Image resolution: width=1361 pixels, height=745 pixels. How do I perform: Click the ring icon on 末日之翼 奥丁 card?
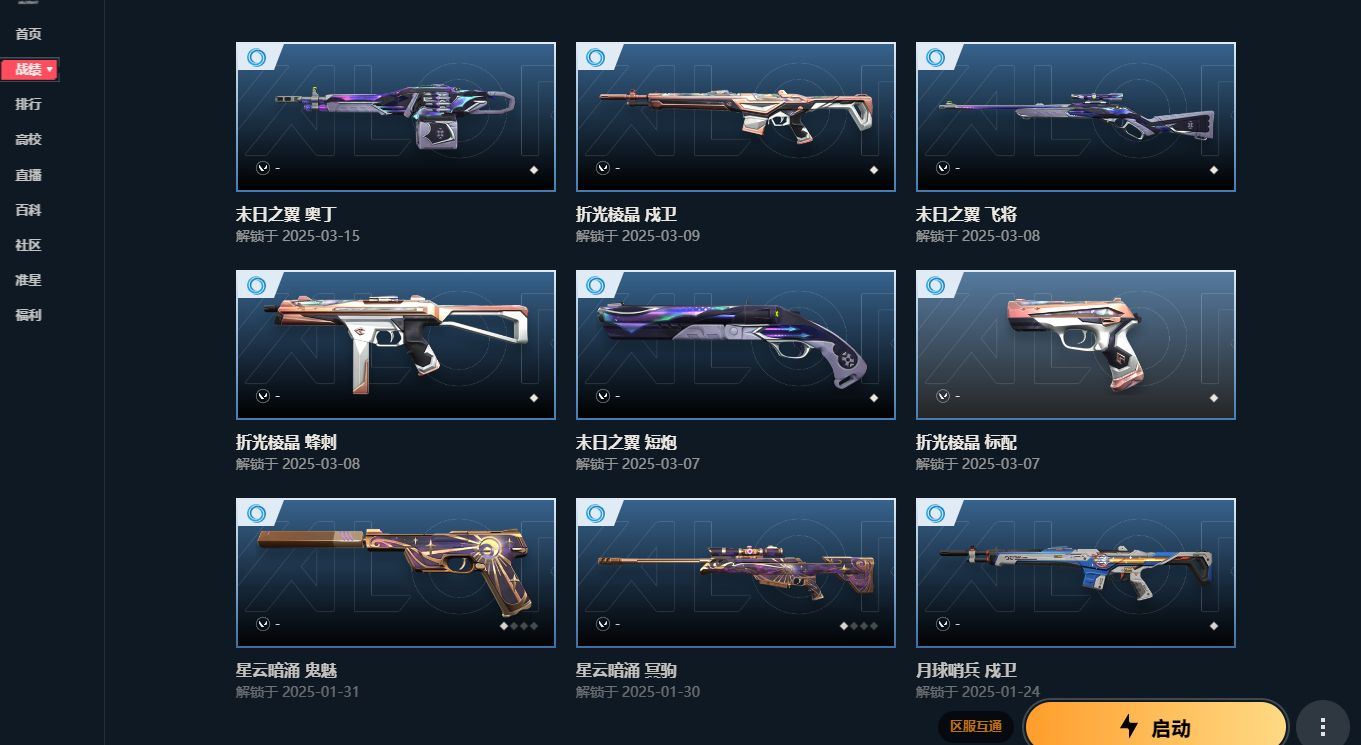pyautogui.click(x=256, y=58)
